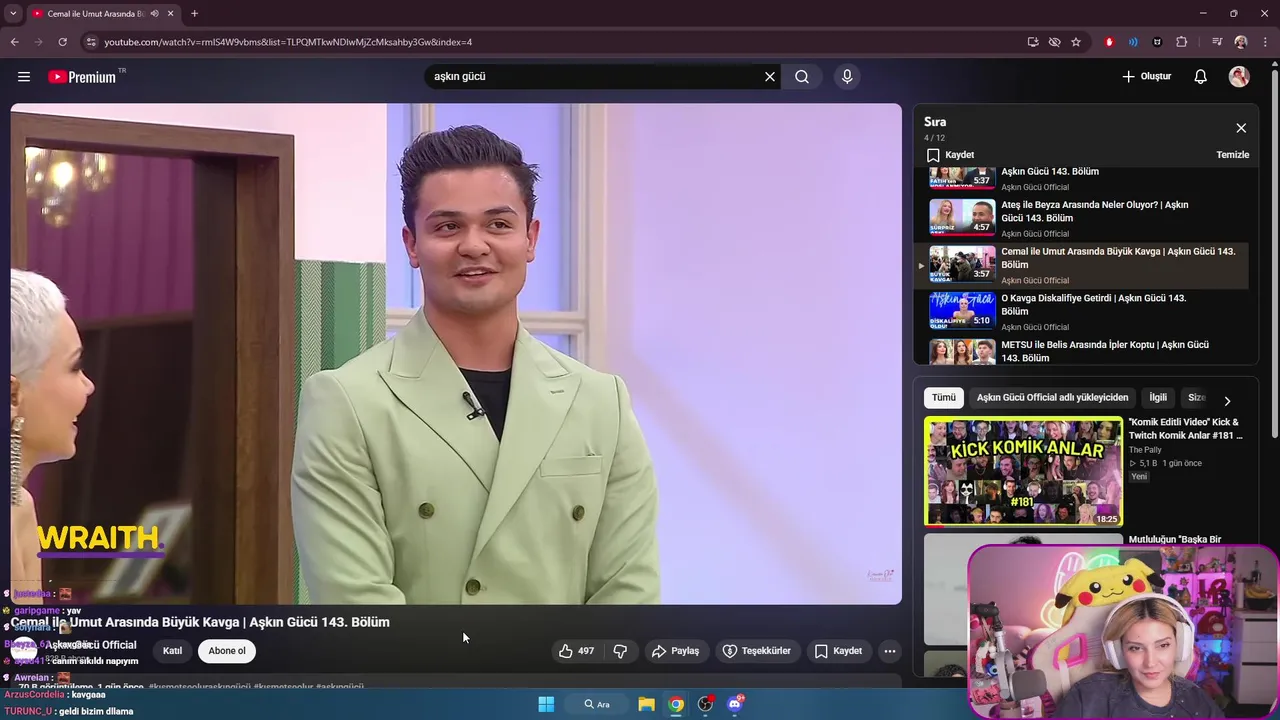Select 'Aşkın Gücü Official adlı yükleyiciden' chip
Image resolution: width=1280 pixels, height=720 pixels.
(1052, 397)
